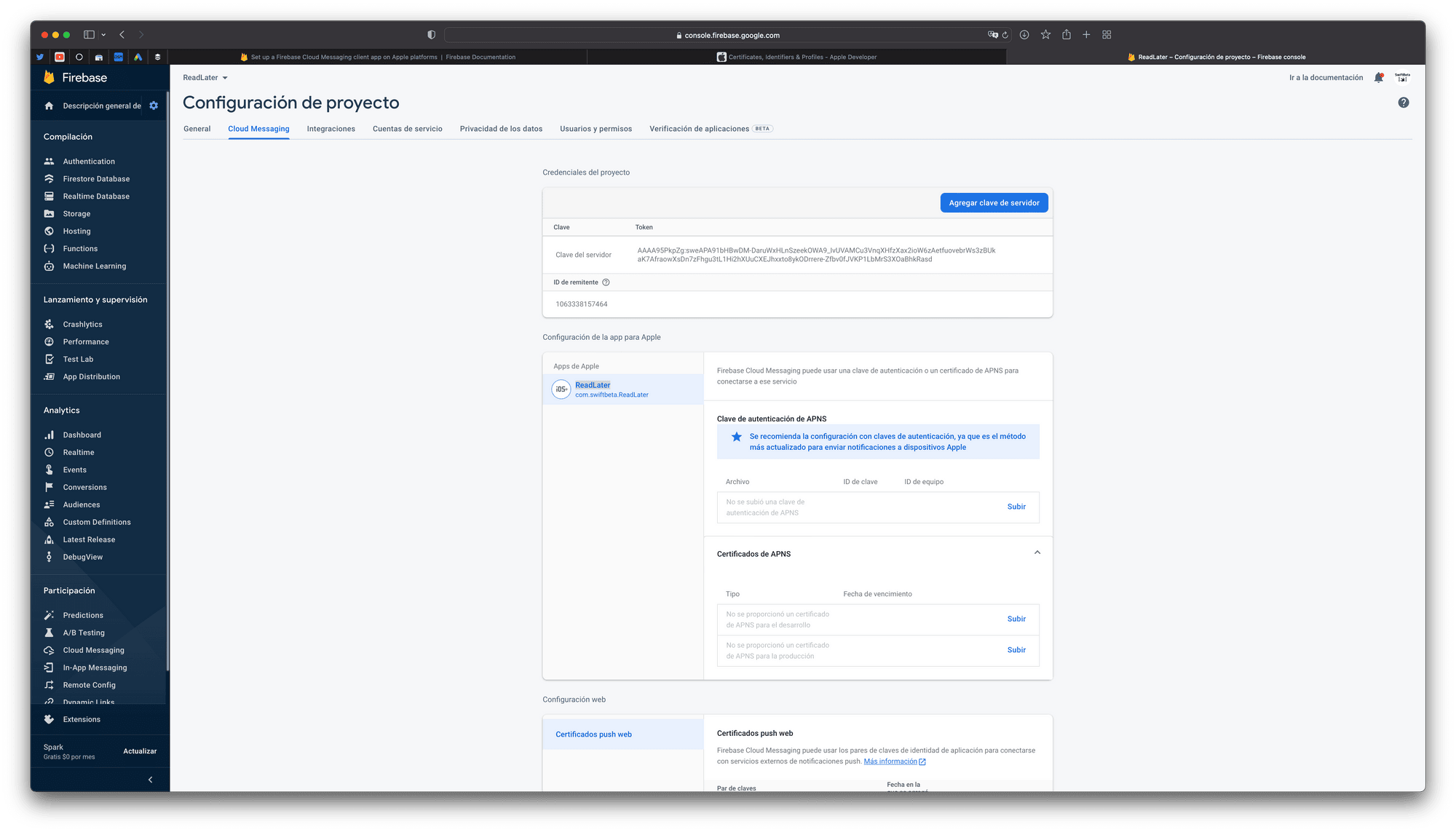Screen dimensions: 1456x832
Task: Click Subir for development APNS certificate
Action: coord(1016,619)
